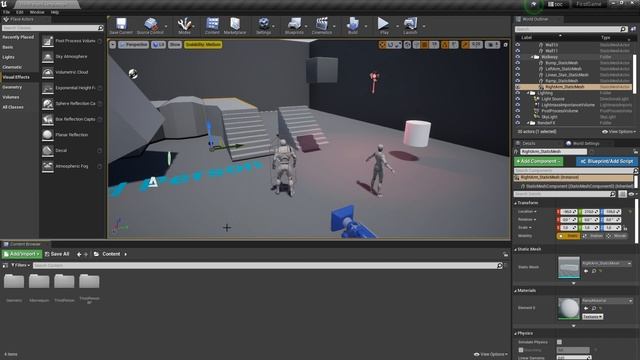Click the Launch toolbar icon
Image resolution: width=640 pixels, height=360 pixels.
410,24
